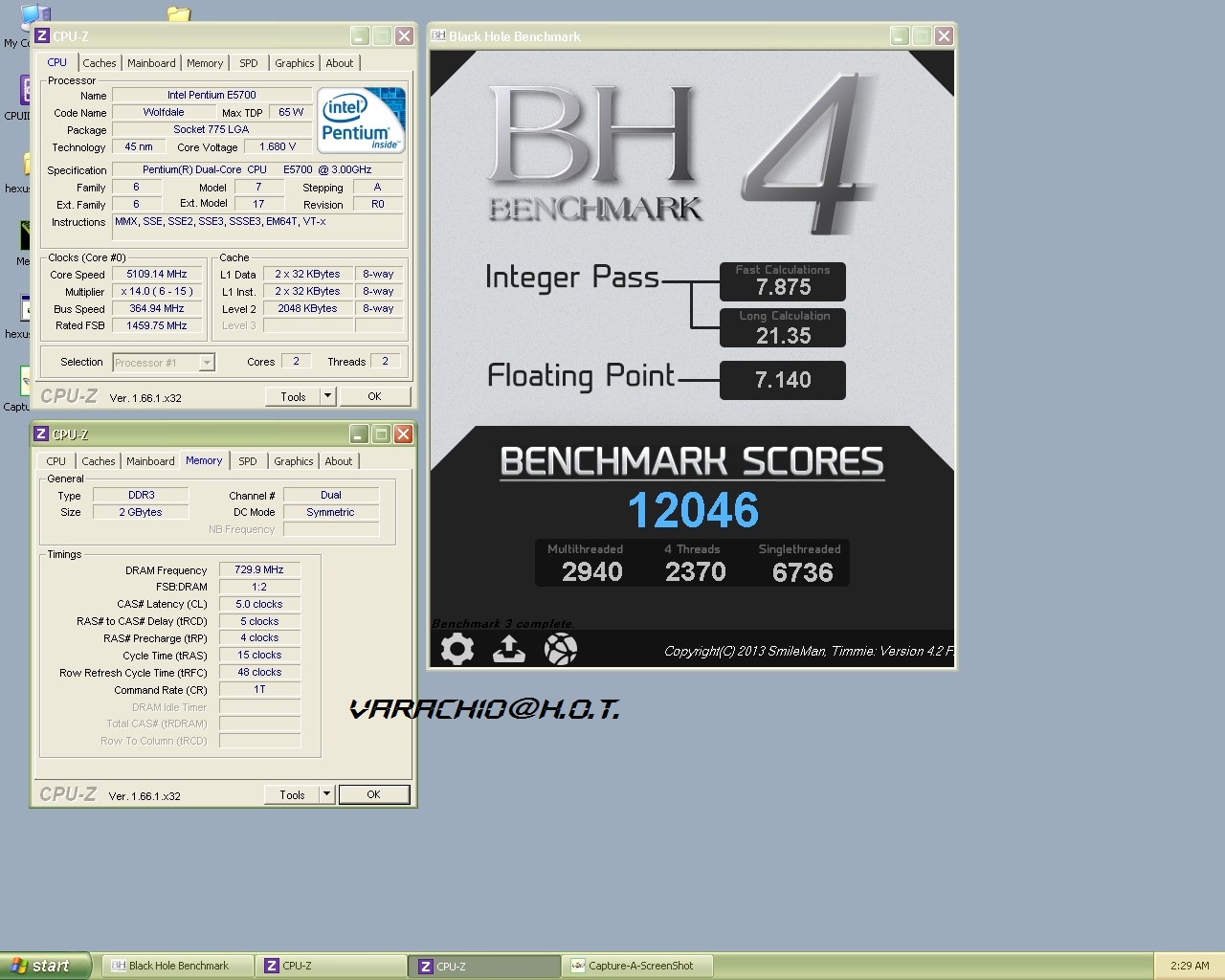1225x980 pixels.
Task: Open Caches tab in lower CPU-Z window
Action: click(x=99, y=461)
